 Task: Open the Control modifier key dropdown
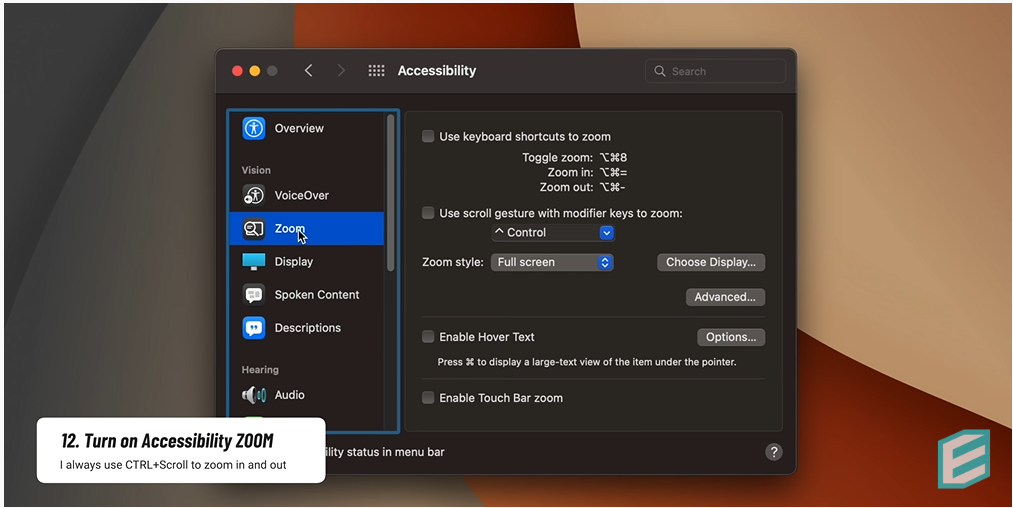pyautogui.click(x=553, y=233)
